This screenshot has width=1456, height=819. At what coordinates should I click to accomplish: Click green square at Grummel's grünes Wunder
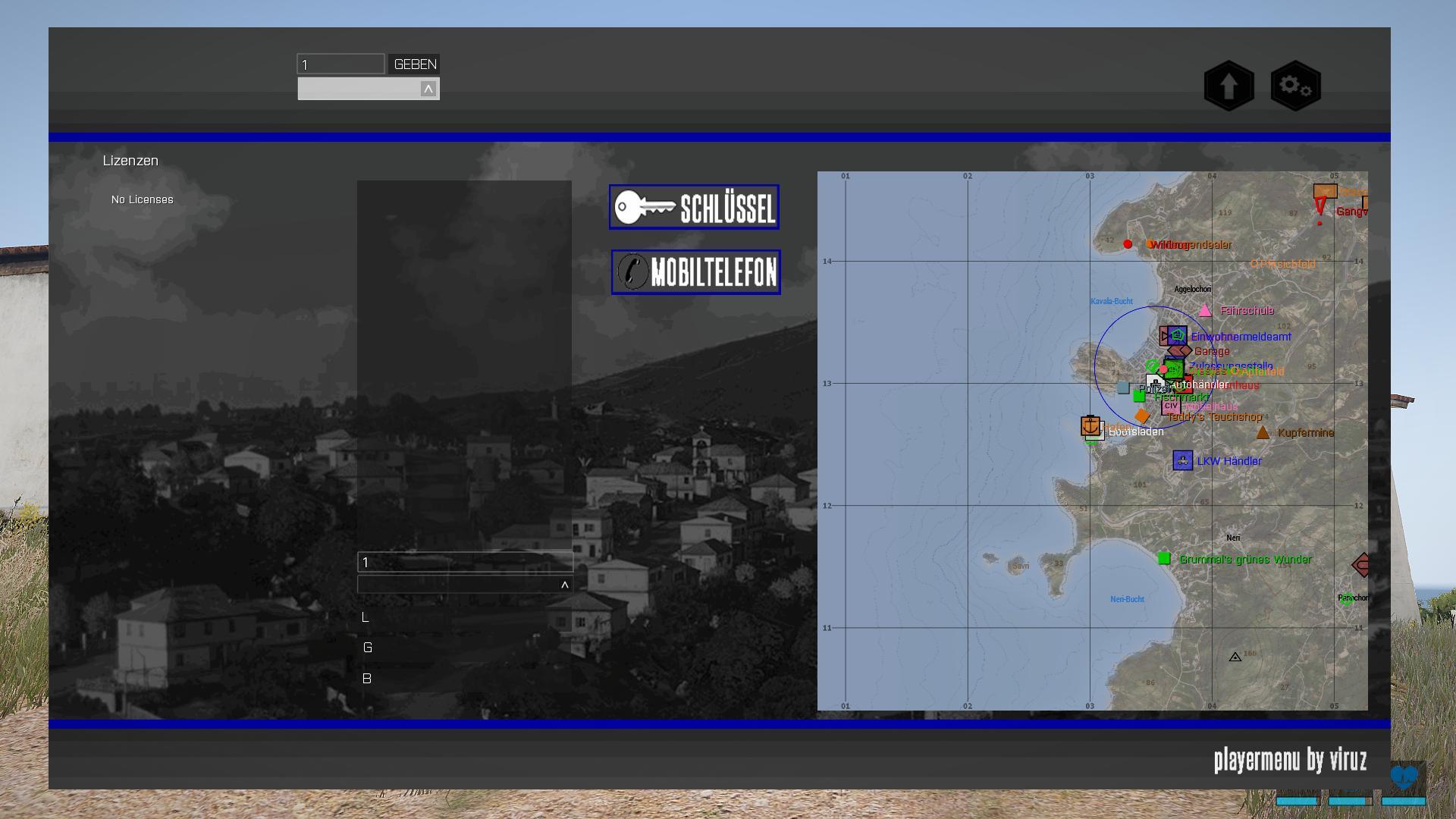[x=1164, y=559]
